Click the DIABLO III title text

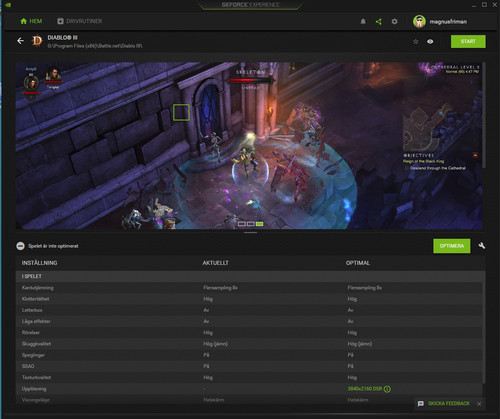63,37
